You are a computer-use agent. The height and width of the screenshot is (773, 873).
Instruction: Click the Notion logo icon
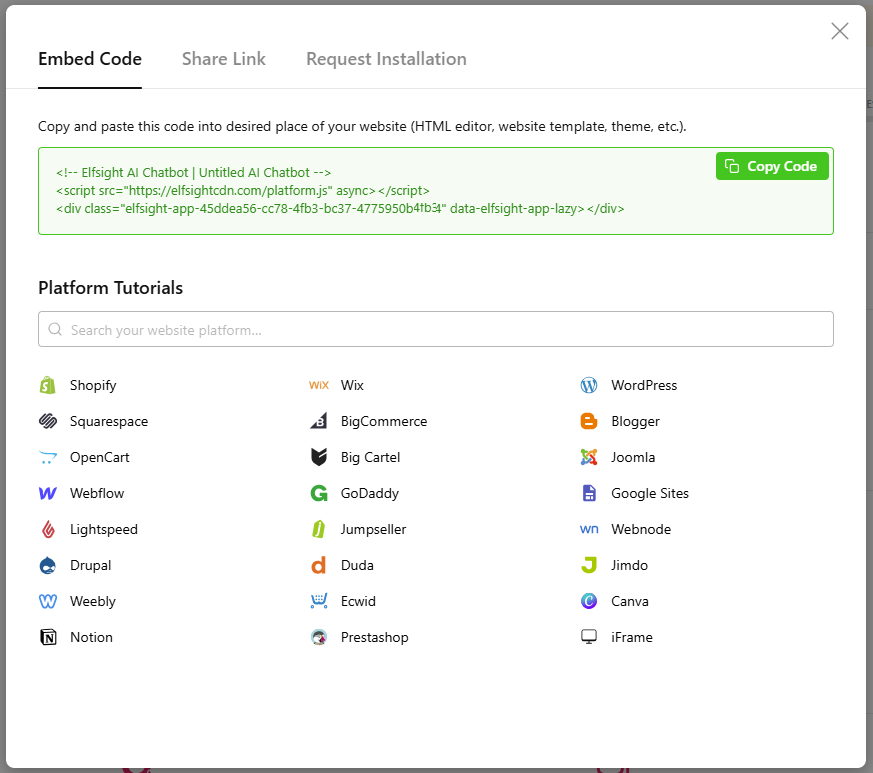[47, 637]
